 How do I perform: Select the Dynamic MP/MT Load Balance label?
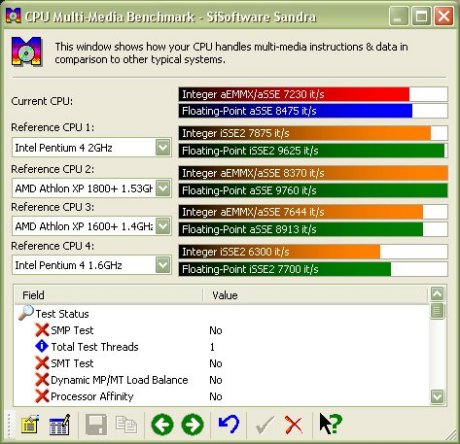(119, 380)
